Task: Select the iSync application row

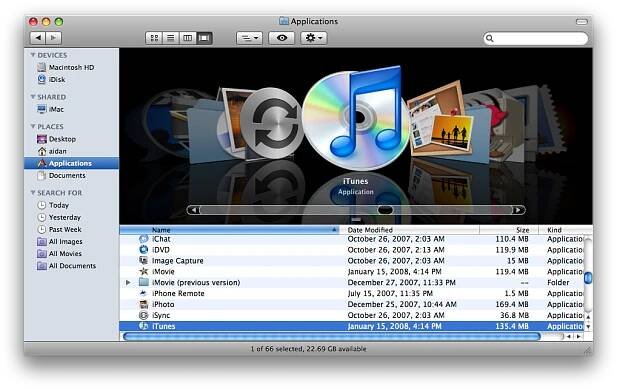Action: pos(351,315)
